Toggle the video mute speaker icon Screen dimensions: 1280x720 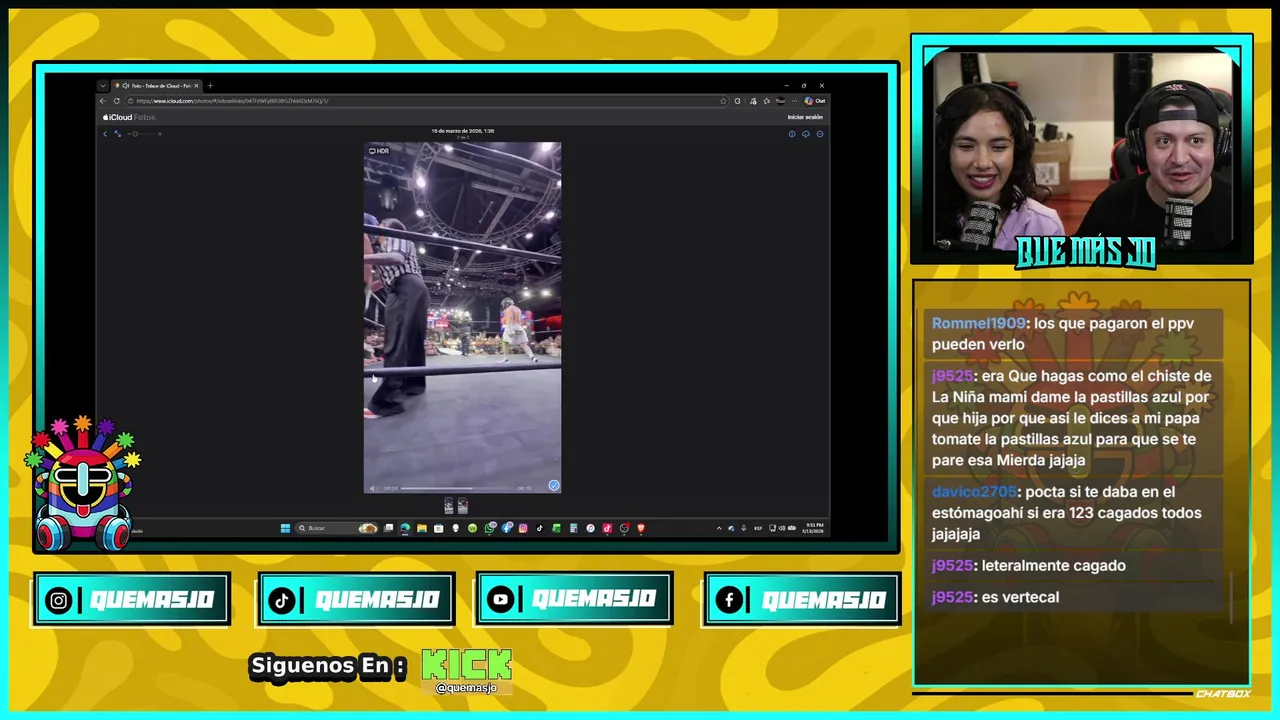coord(373,488)
